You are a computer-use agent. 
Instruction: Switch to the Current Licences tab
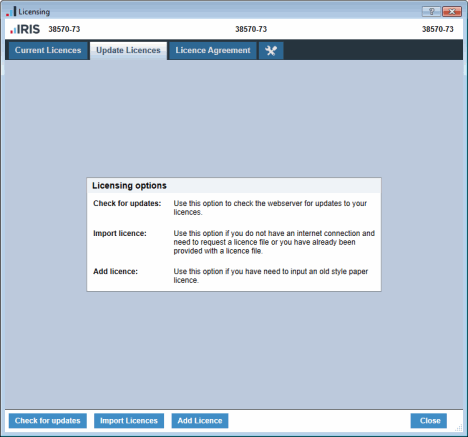coord(48,50)
